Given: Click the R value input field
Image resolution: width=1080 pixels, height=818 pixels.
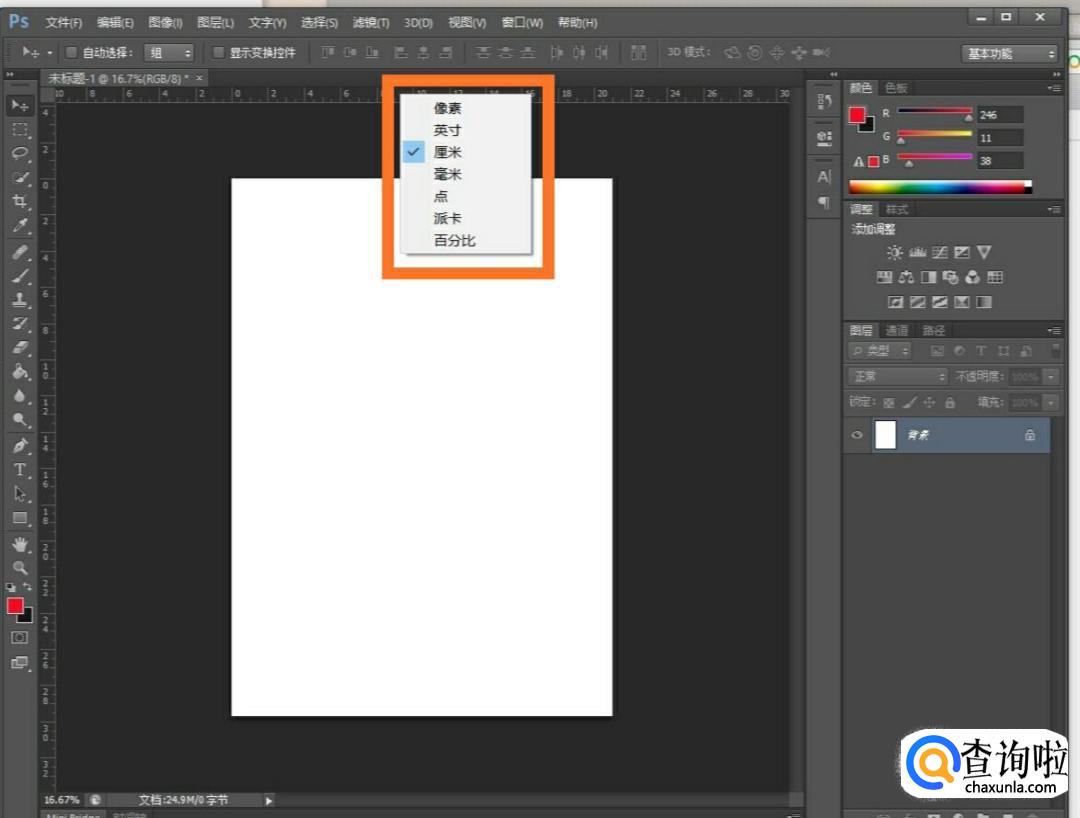Looking at the screenshot, I should 999,115.
